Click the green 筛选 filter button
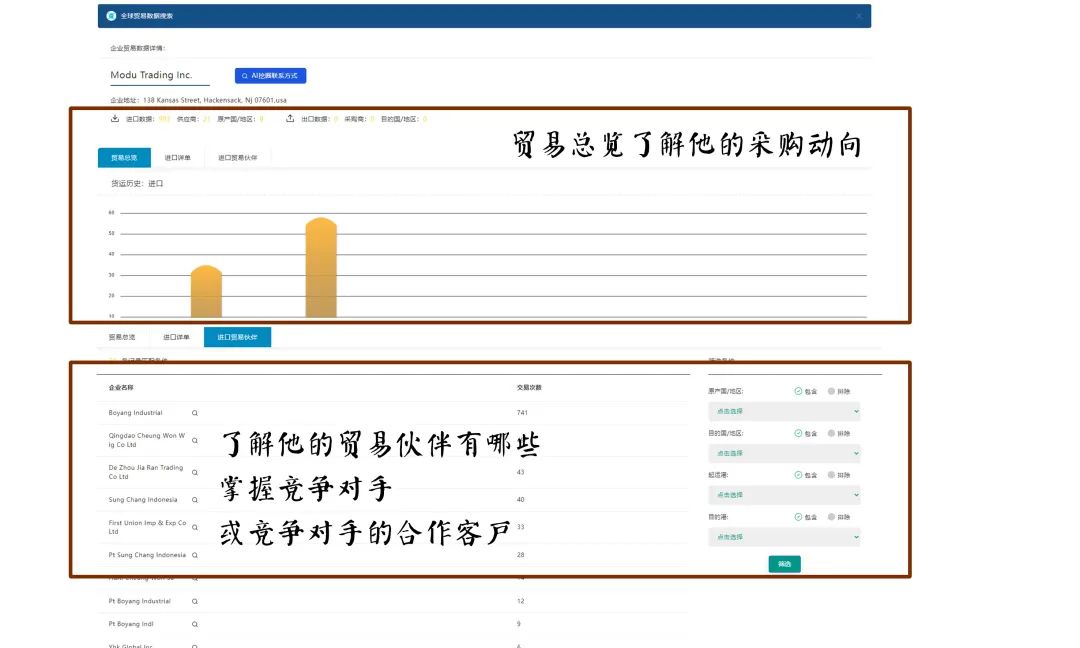1080x648 pixels. (x=784, y=564)
